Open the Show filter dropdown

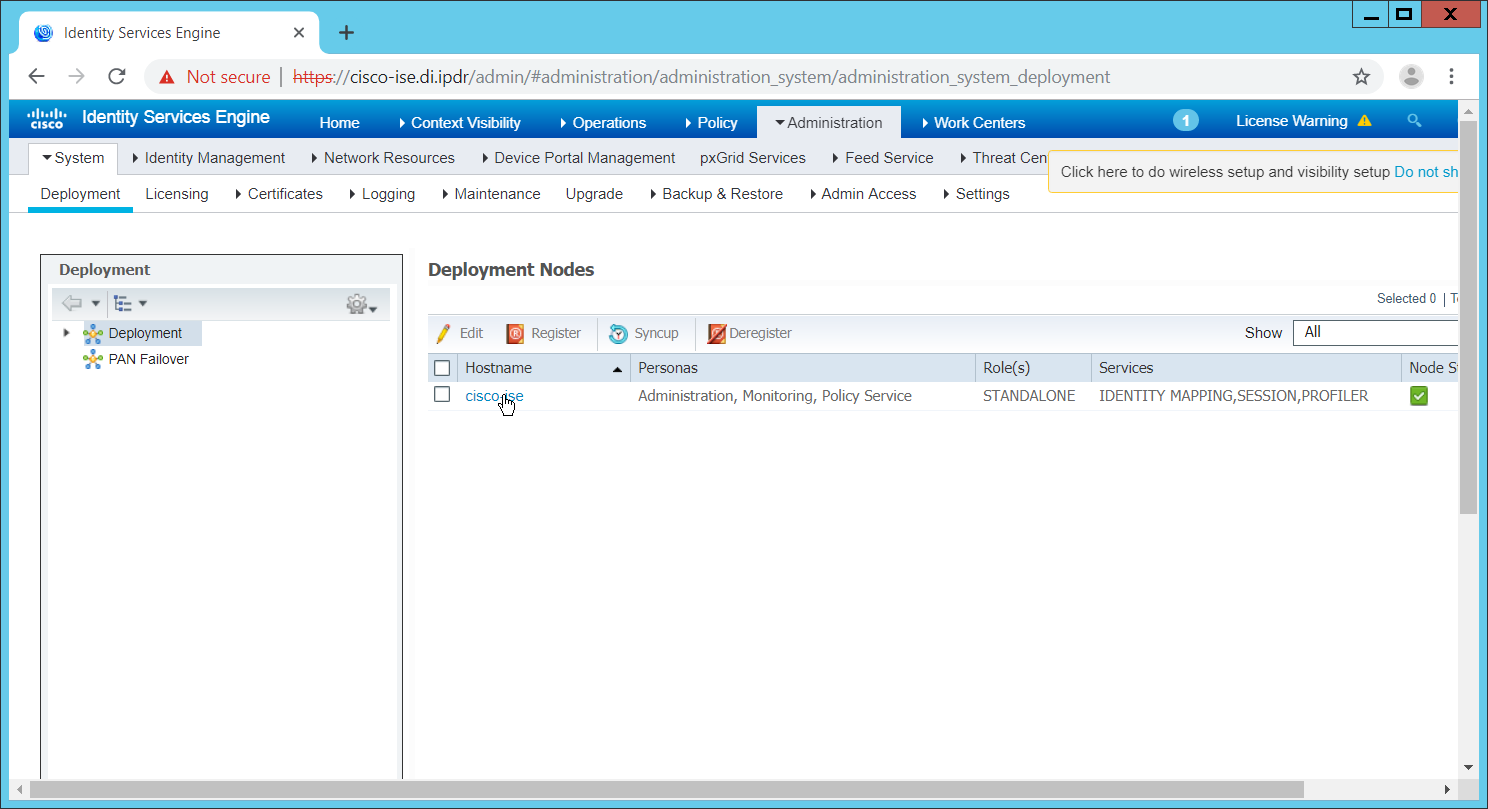click(1375, 333)
